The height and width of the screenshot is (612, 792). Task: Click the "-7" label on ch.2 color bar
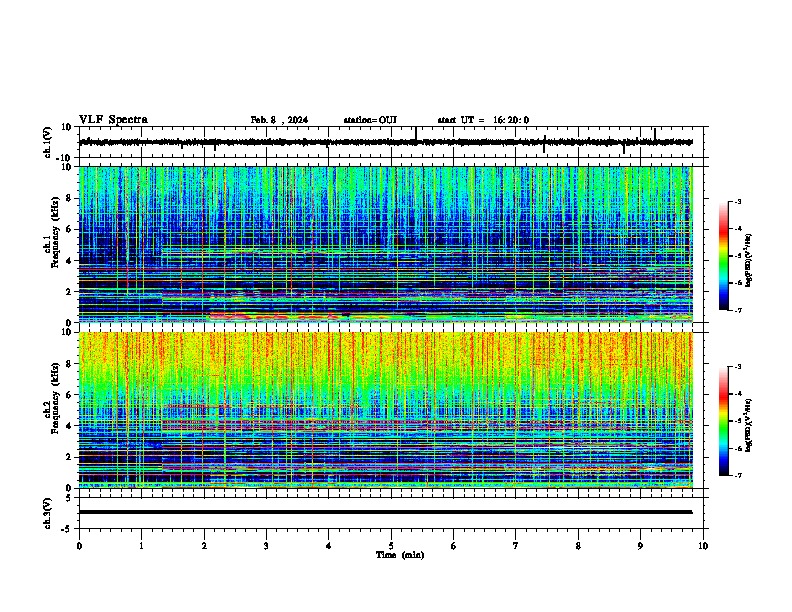coord(738,476)
